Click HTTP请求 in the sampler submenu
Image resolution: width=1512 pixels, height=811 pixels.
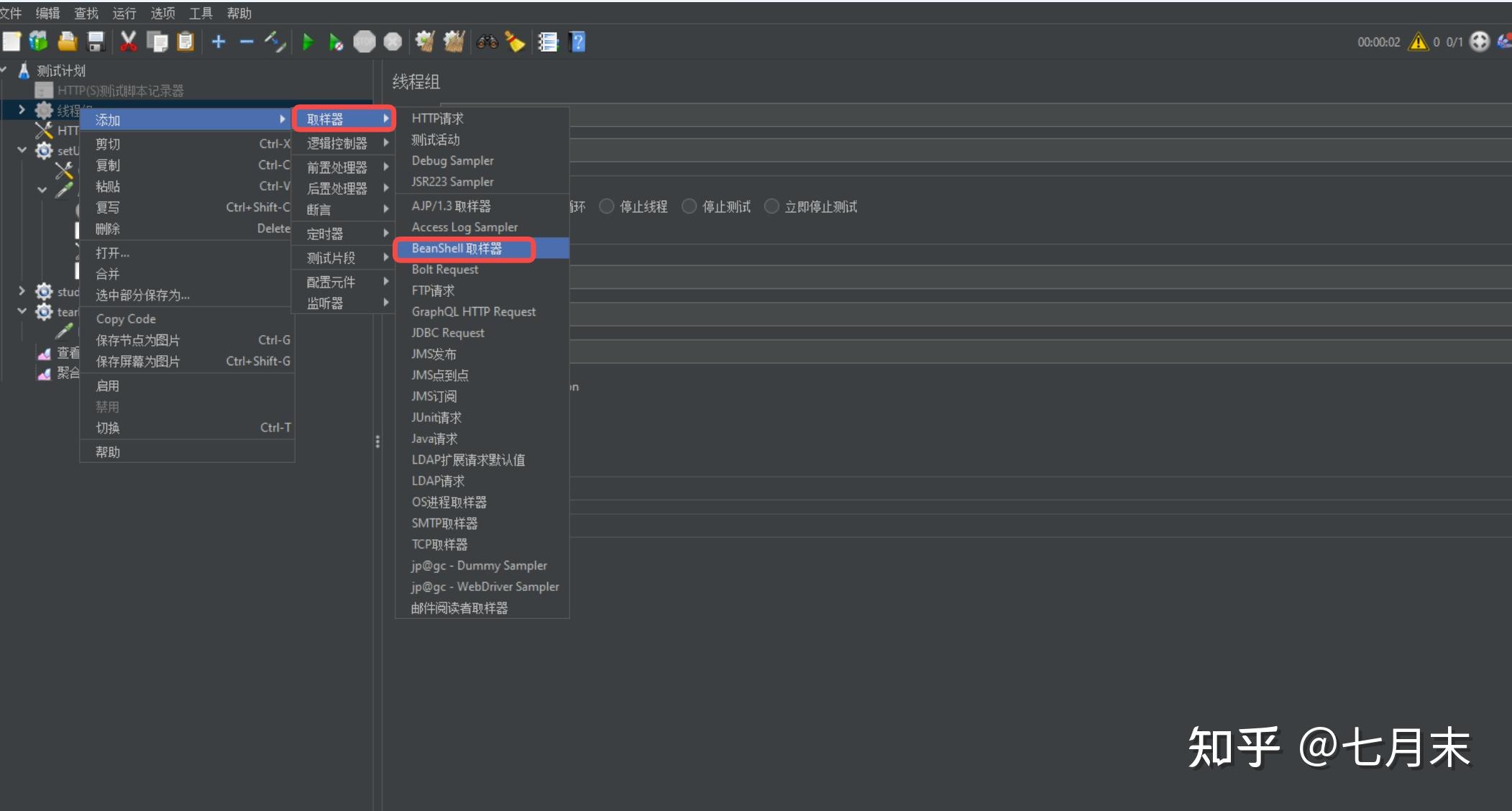tap(437, 119)
